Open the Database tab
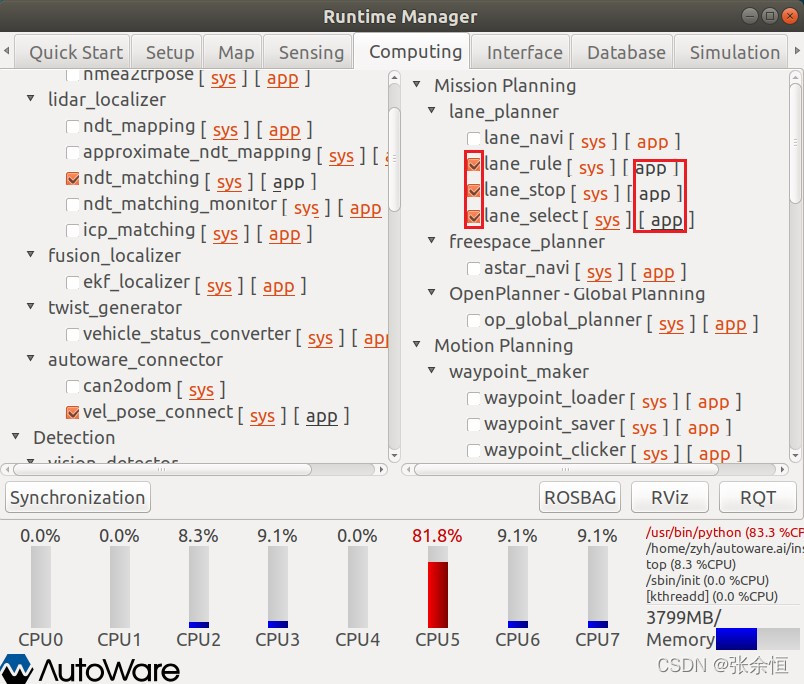The width and height of the screenshot is (804, 684). tap(622, 52)
